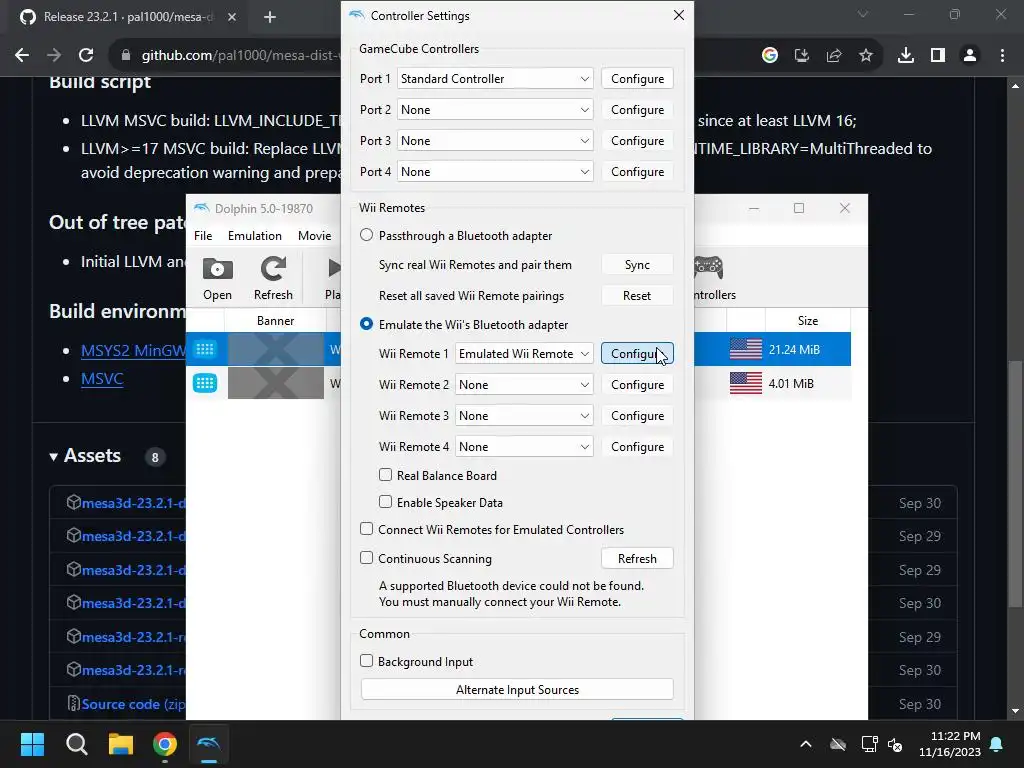Click share page icon in address bar
This screenshot has height=768, width=1024.
(x=833, y=56)
